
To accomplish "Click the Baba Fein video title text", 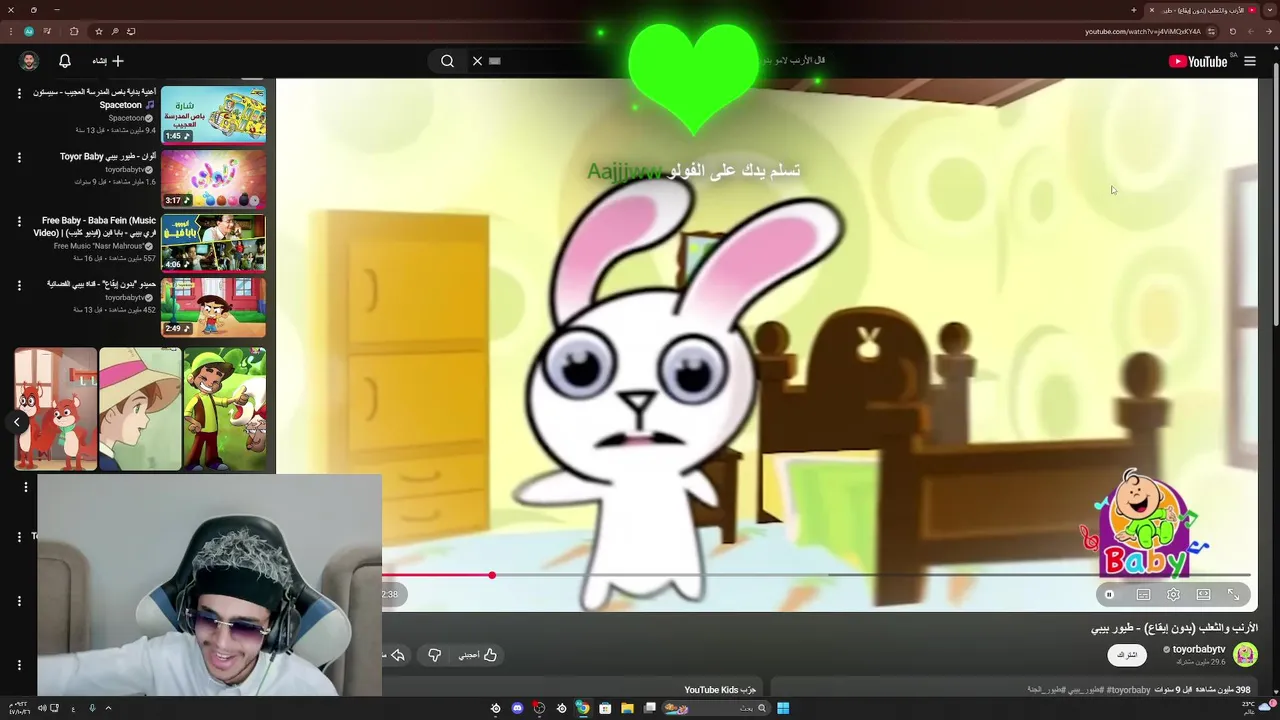I will click(95, 227).
